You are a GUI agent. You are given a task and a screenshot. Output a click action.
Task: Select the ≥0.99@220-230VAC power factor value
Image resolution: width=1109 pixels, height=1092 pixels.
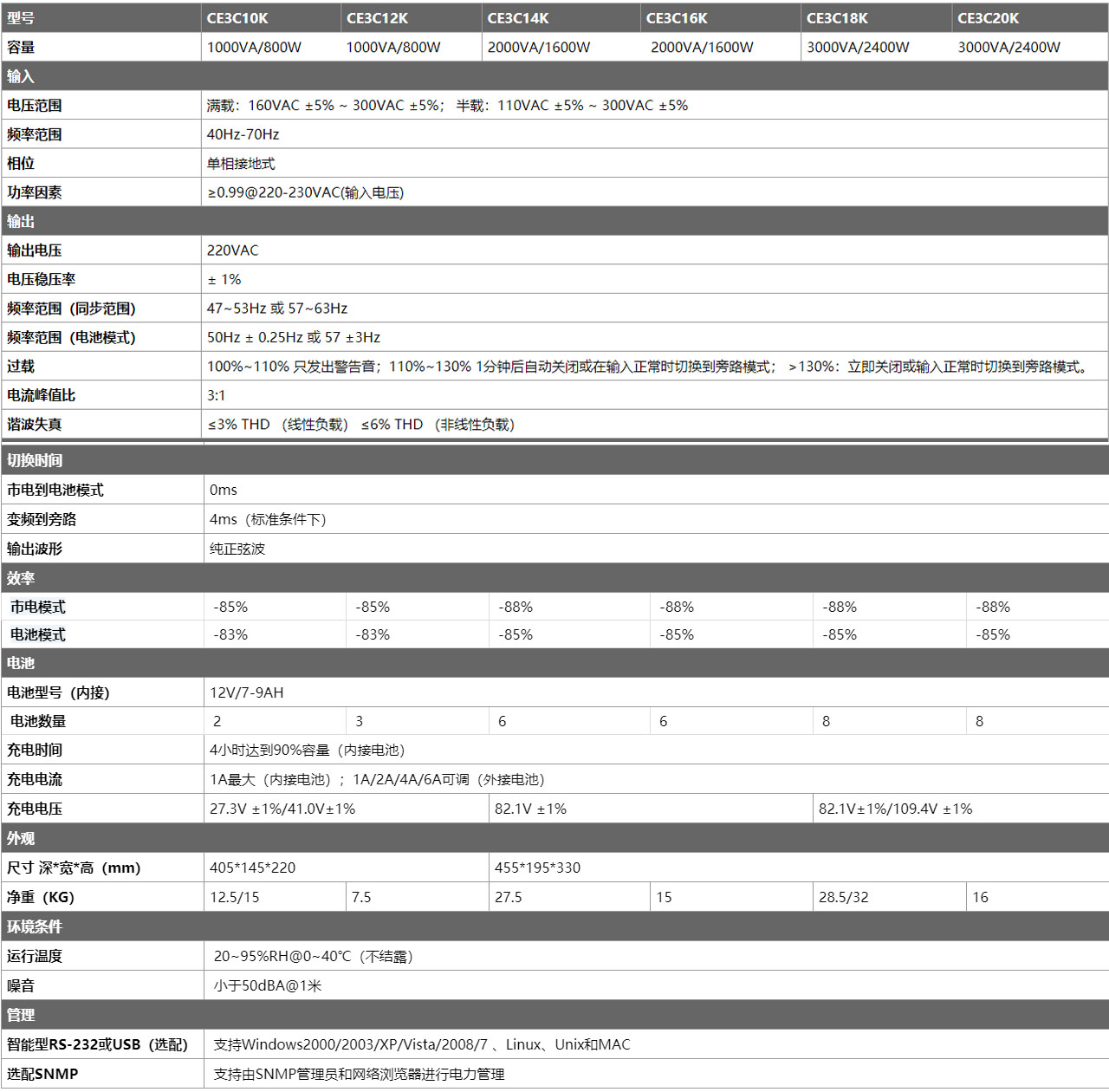point(305,192)
